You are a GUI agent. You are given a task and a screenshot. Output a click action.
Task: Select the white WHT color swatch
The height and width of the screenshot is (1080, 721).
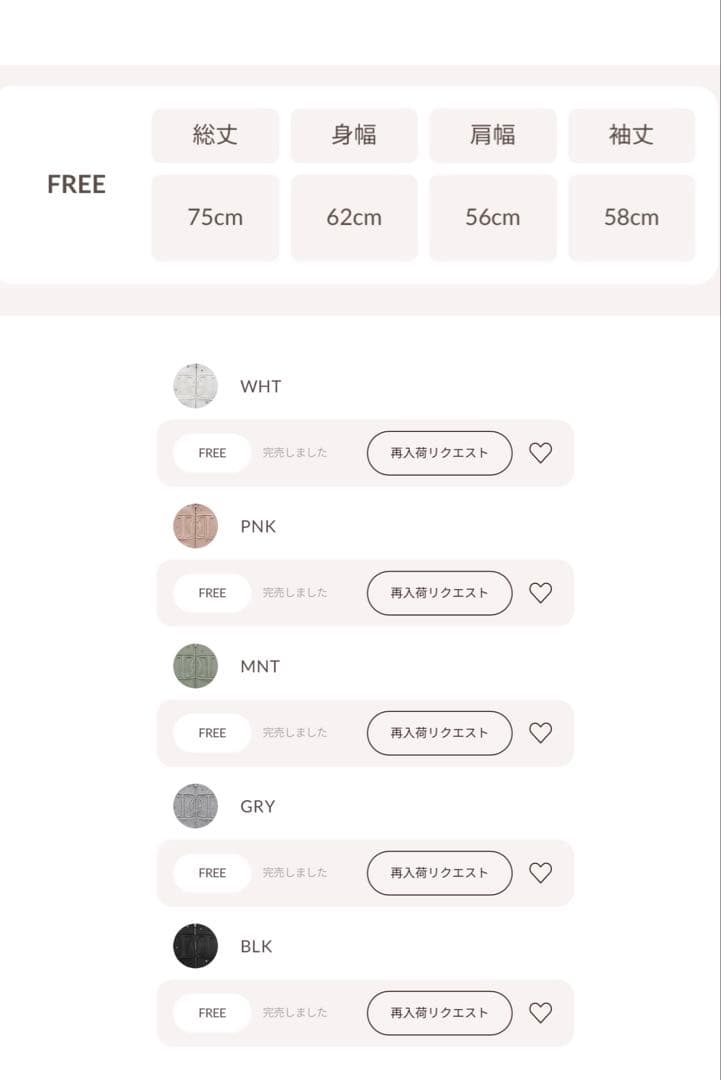[x=195, y=386]
